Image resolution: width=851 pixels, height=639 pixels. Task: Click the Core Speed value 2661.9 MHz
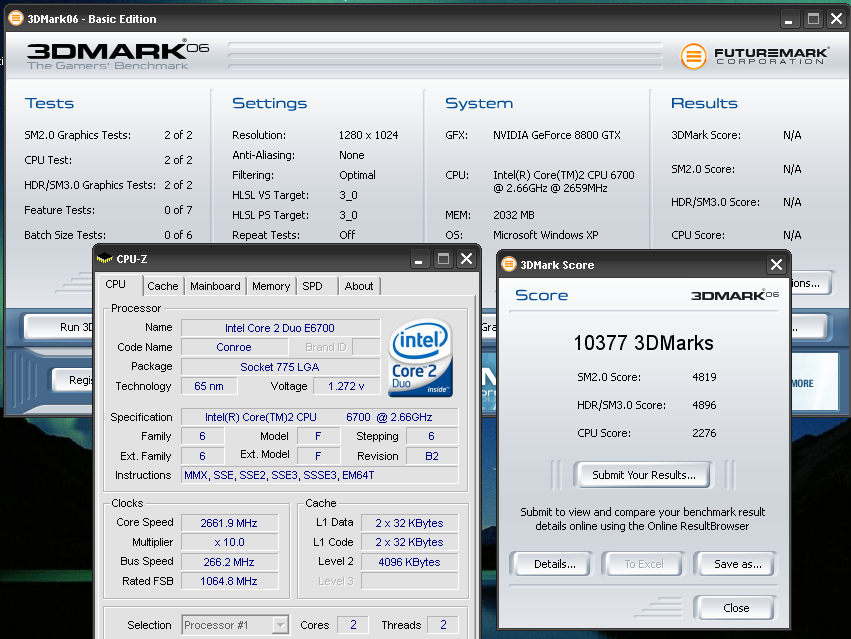pos(229,523)
